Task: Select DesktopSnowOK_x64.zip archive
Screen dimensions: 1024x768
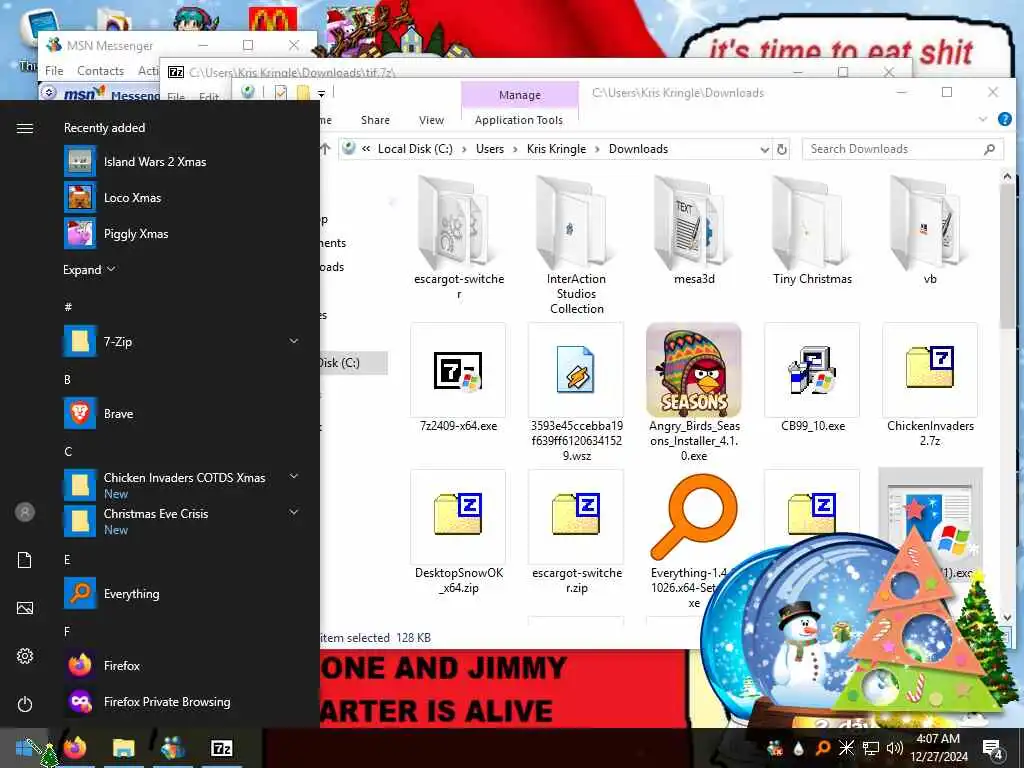Action: [x=458, y=532]
